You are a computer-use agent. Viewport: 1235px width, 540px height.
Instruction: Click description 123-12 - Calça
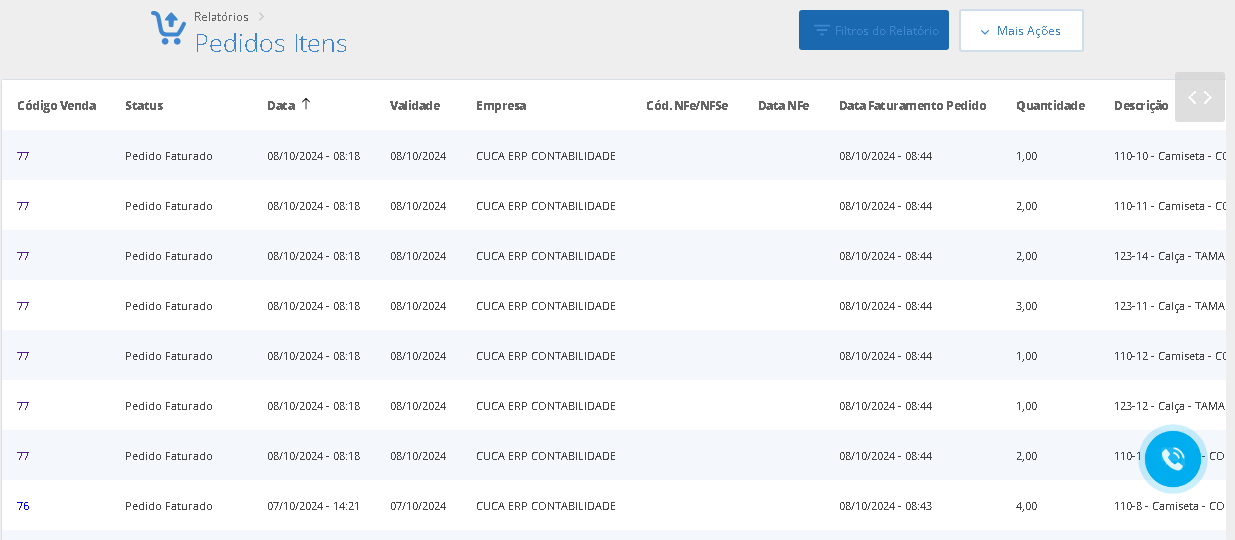(x=1170, y=406)
